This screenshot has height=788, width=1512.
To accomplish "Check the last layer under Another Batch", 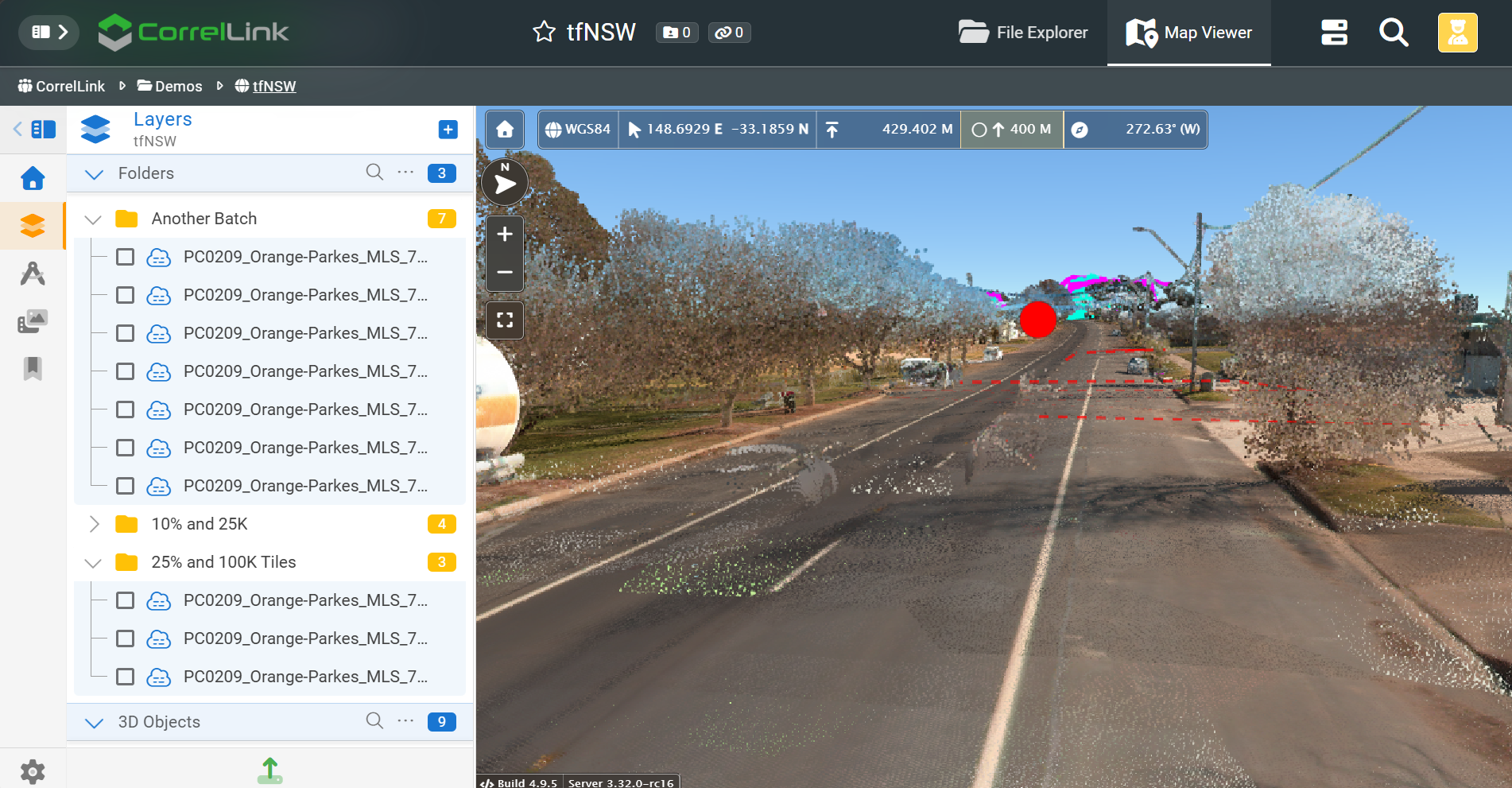I will tap(125, 486).
